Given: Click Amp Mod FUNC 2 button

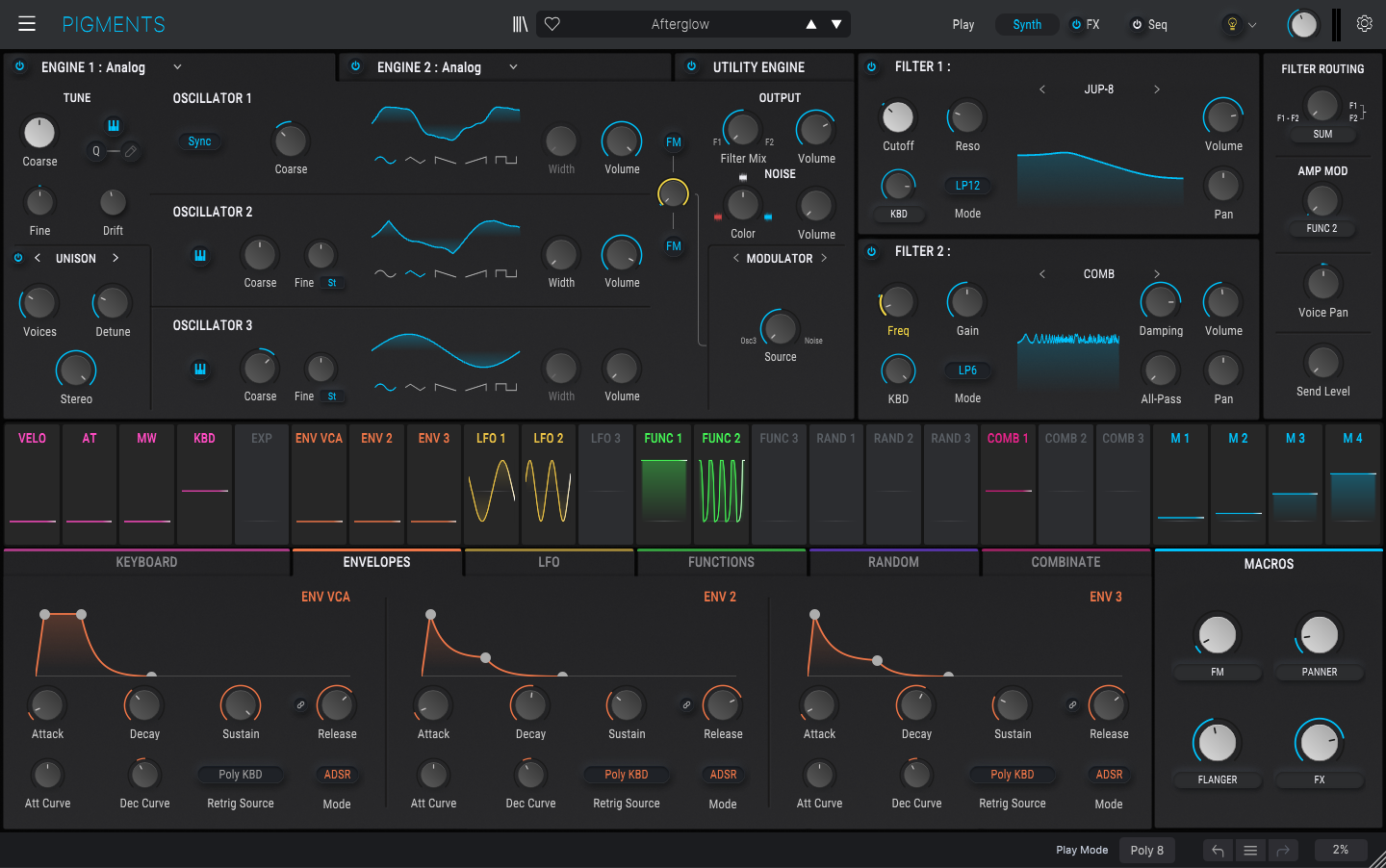Looking at the screenshot, I should 1322,229.
